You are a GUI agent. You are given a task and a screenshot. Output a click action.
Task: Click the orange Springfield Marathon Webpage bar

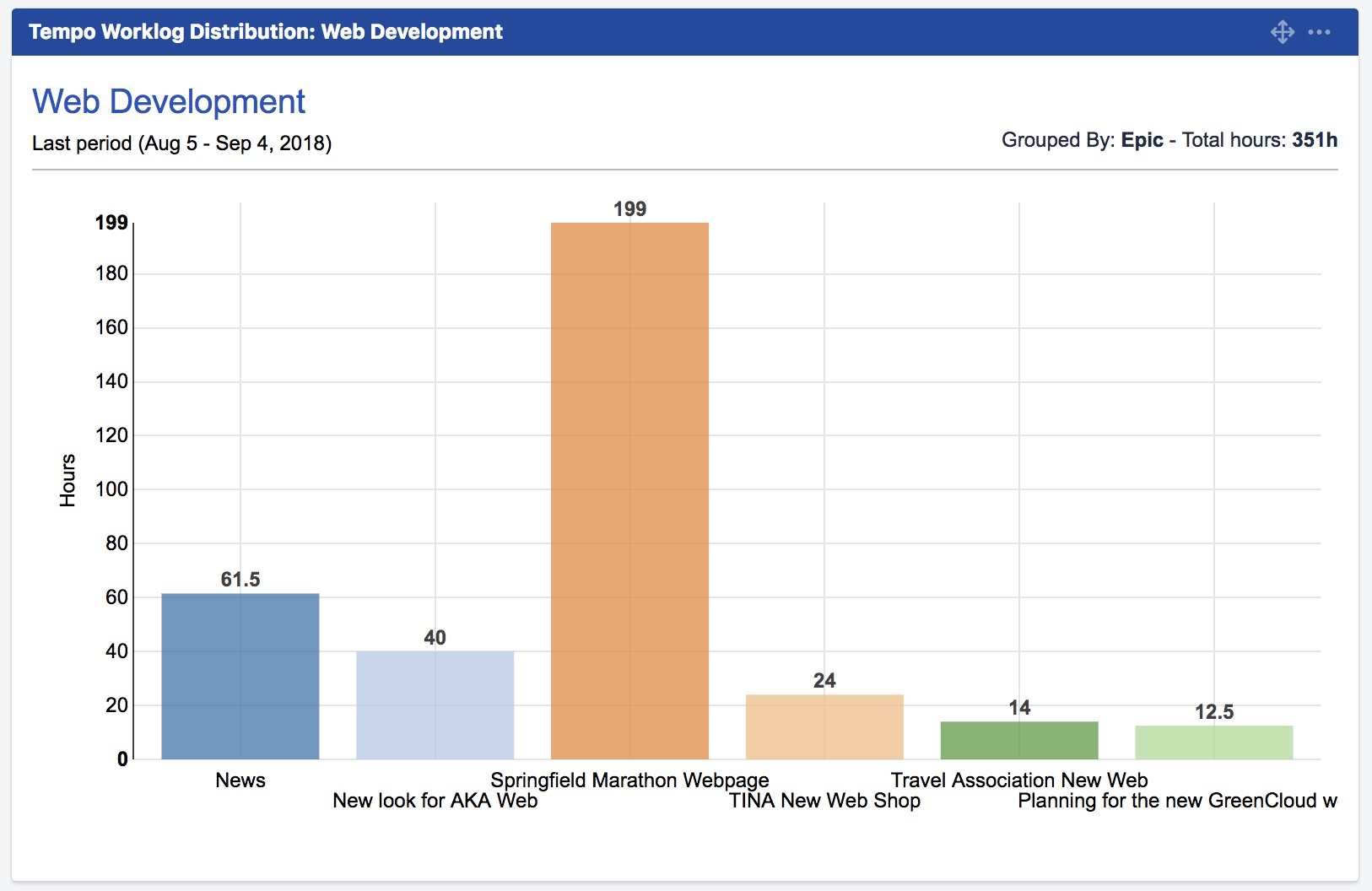click(x=629, y=490)
